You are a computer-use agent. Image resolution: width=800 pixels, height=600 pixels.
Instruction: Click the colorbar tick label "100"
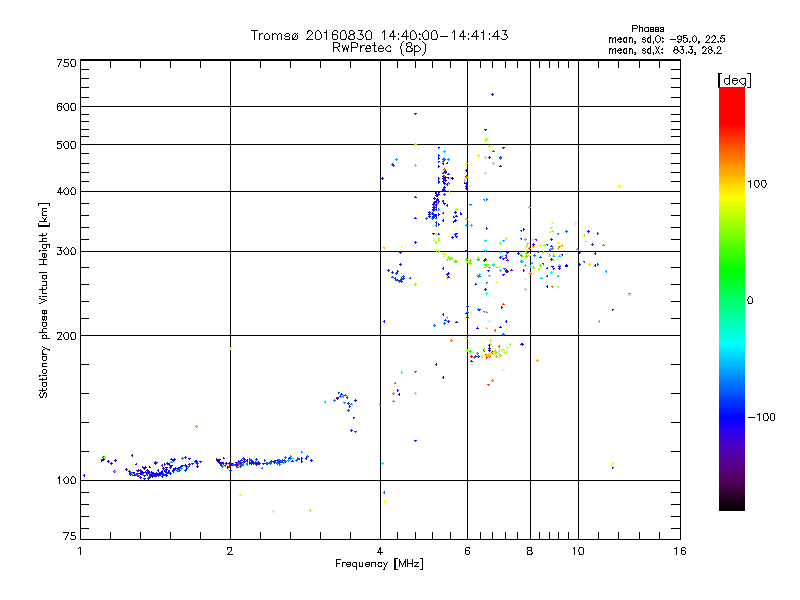[x=757, y=184]
